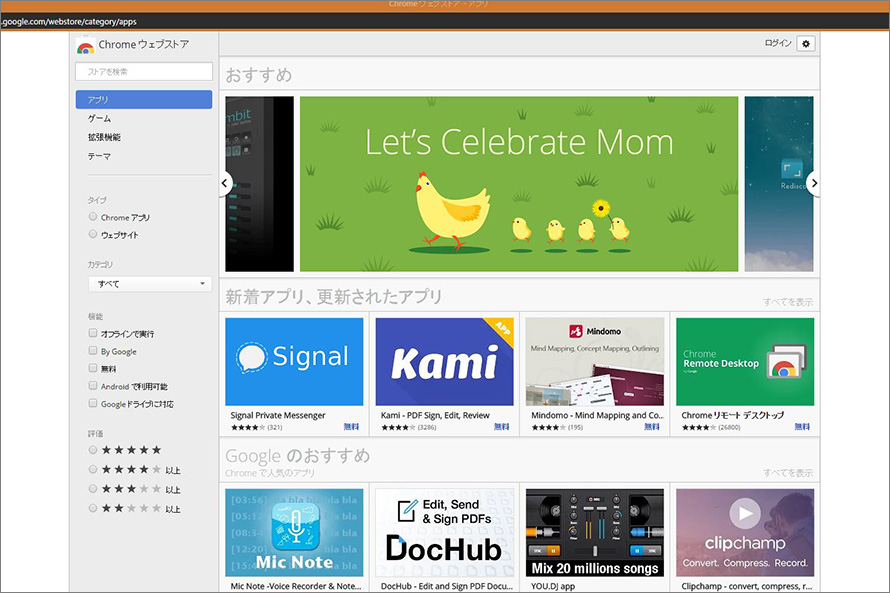
Task: Expand the カテゴリ すべて dropdown
Action: [x=150, y=284]
